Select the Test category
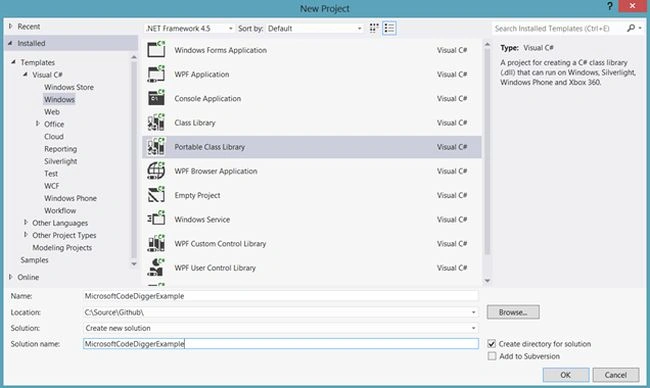The image size is (650, 388). tap(51, 174)
